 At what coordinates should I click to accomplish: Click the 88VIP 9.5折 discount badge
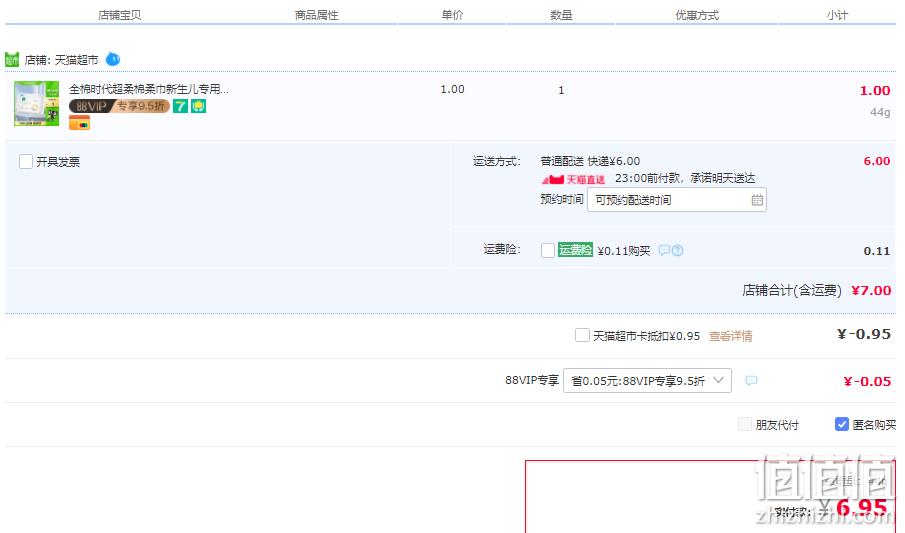tap(119, 106)
